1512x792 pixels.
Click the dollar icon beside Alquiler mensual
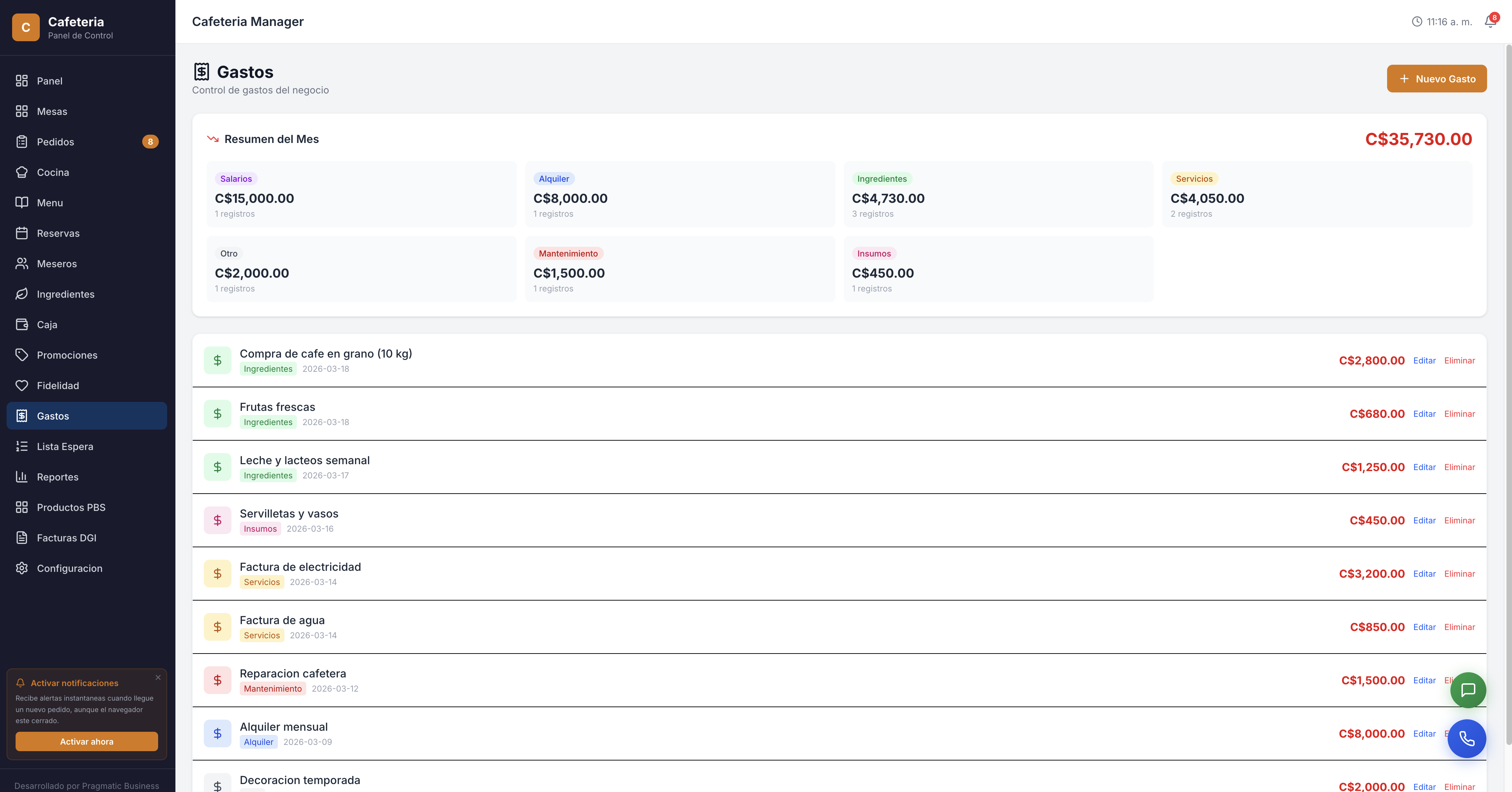(x=217, y=733)
